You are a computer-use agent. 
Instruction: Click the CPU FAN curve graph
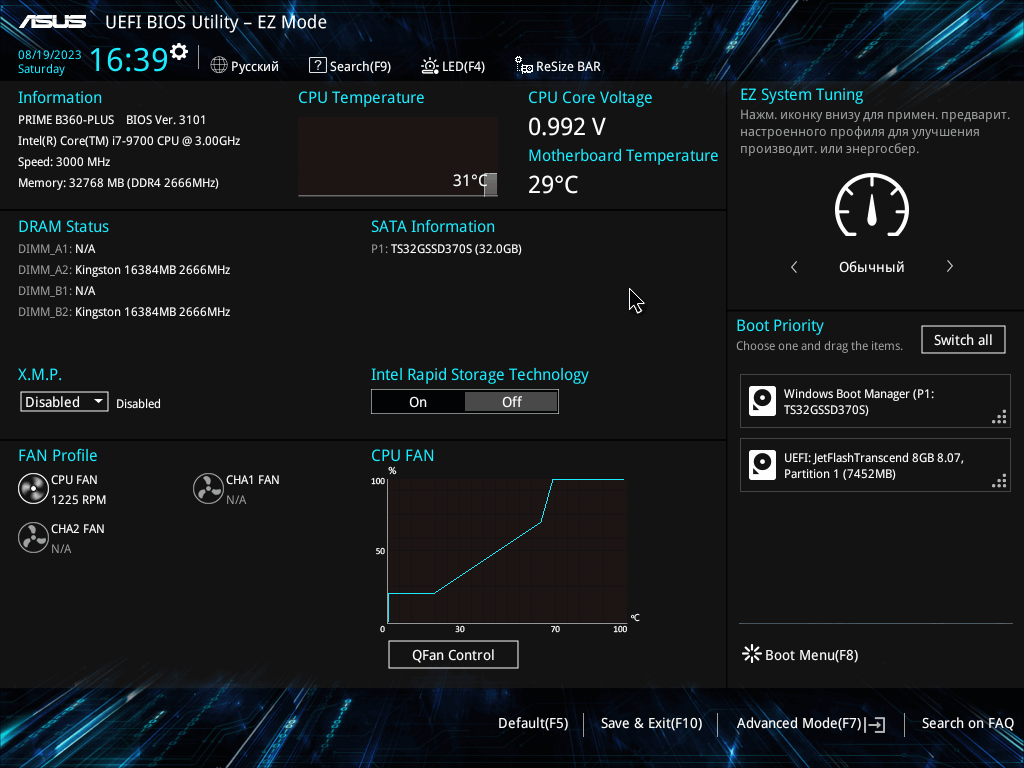tap(507, 551)
